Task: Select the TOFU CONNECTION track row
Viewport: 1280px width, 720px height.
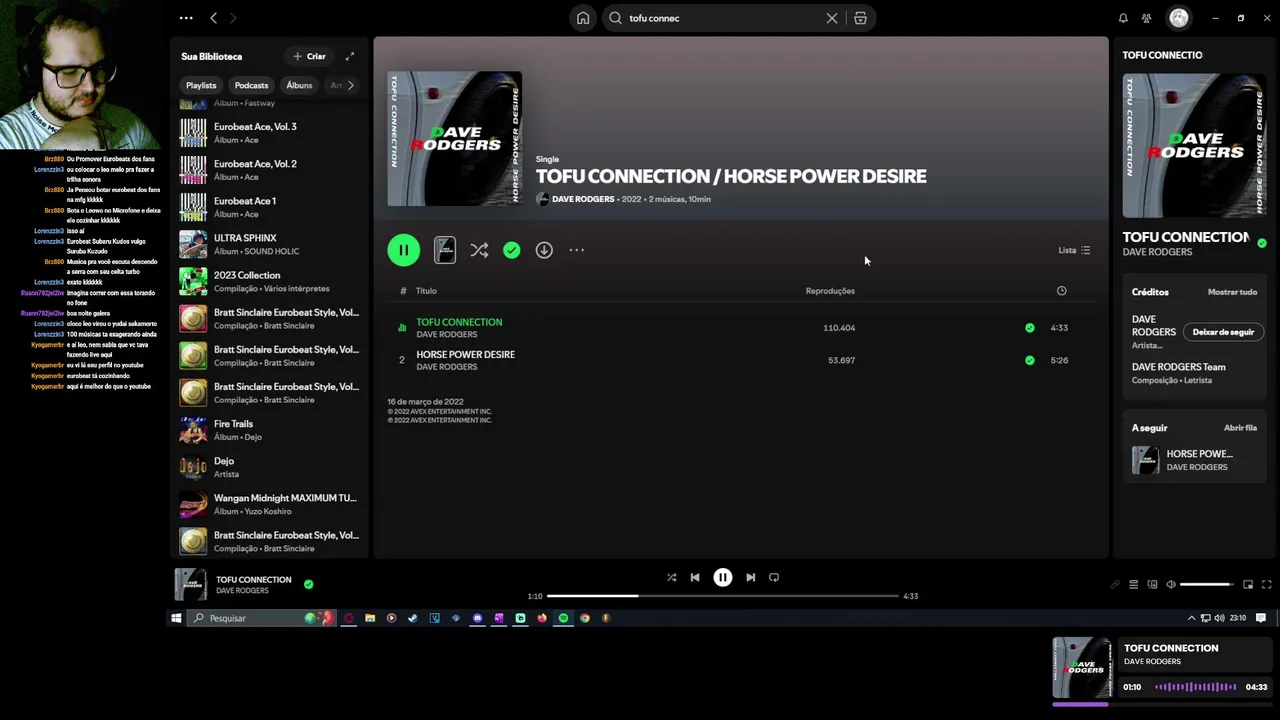Action: [x=740, y=327]
